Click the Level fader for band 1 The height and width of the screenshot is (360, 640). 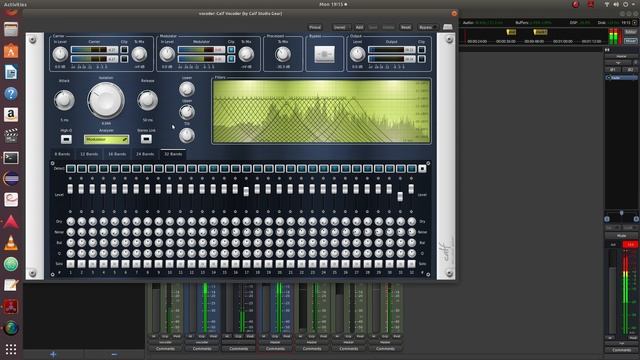tap(70, 189)
